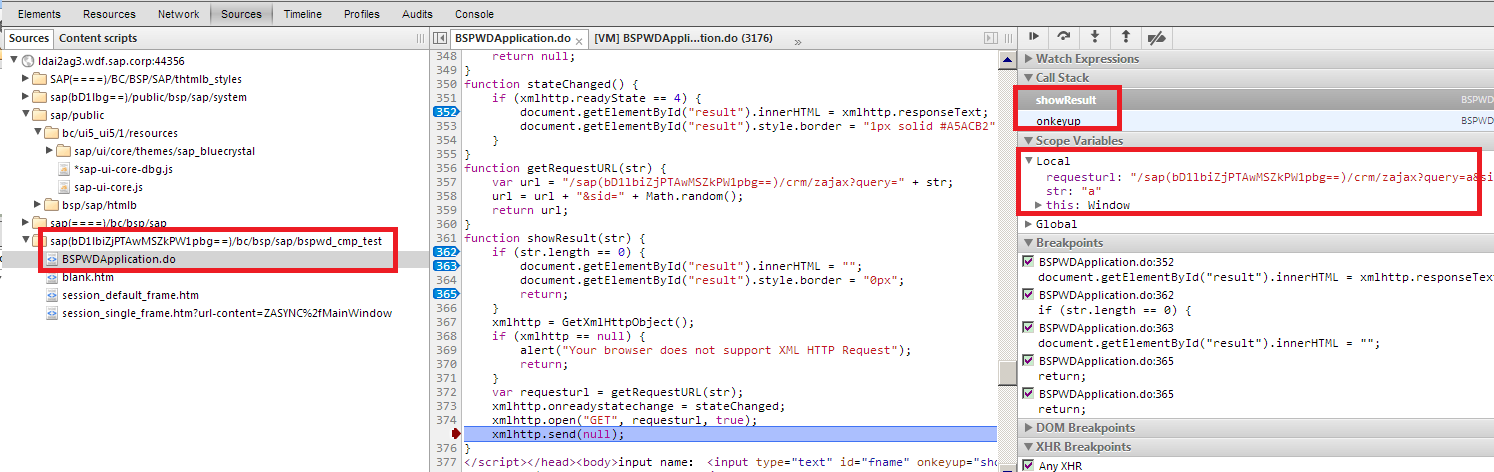Click folder icon of sap/ui/core/themes/sap_bluecrystal
The image size is (1494, 472).
click(64, 151)
